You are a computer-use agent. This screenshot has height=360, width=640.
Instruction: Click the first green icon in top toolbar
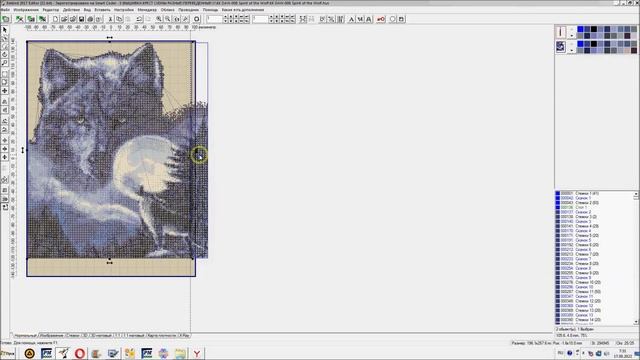tap(6, 19)
